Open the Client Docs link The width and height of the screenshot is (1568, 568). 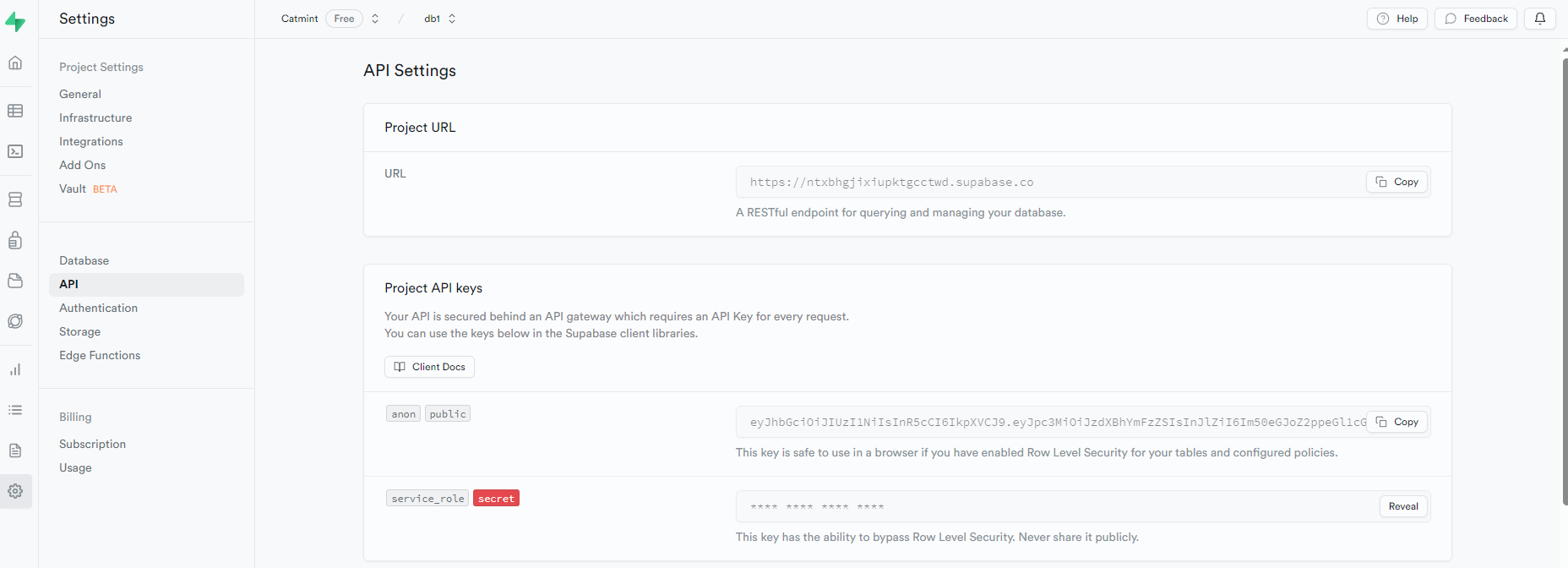coord(429,367)
